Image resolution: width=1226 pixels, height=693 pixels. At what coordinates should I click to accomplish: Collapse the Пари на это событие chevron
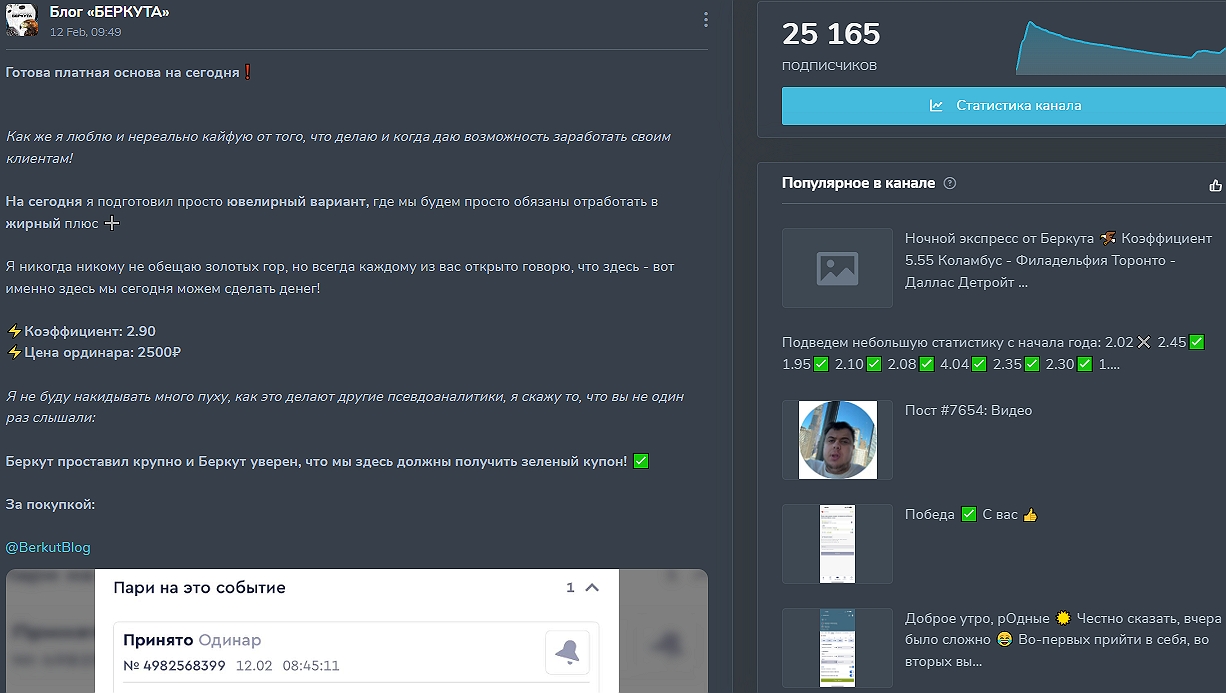point(592,588)
